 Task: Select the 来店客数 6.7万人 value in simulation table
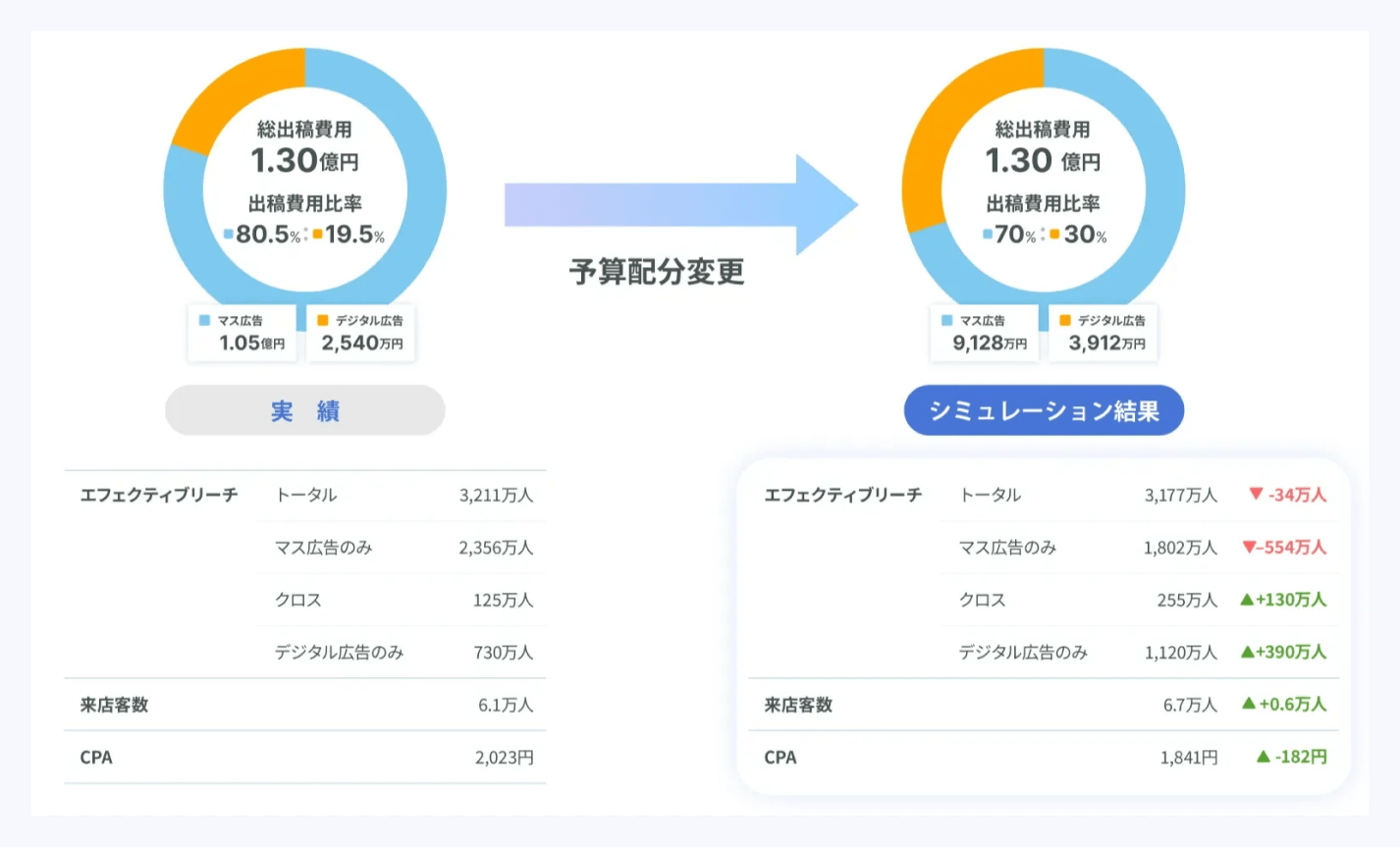click(1189, 705)
